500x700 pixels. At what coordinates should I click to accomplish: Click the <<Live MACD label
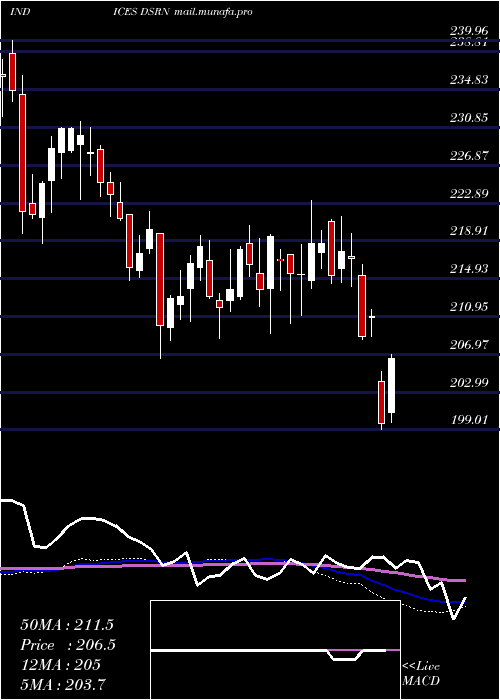click(x=421, y=674)
